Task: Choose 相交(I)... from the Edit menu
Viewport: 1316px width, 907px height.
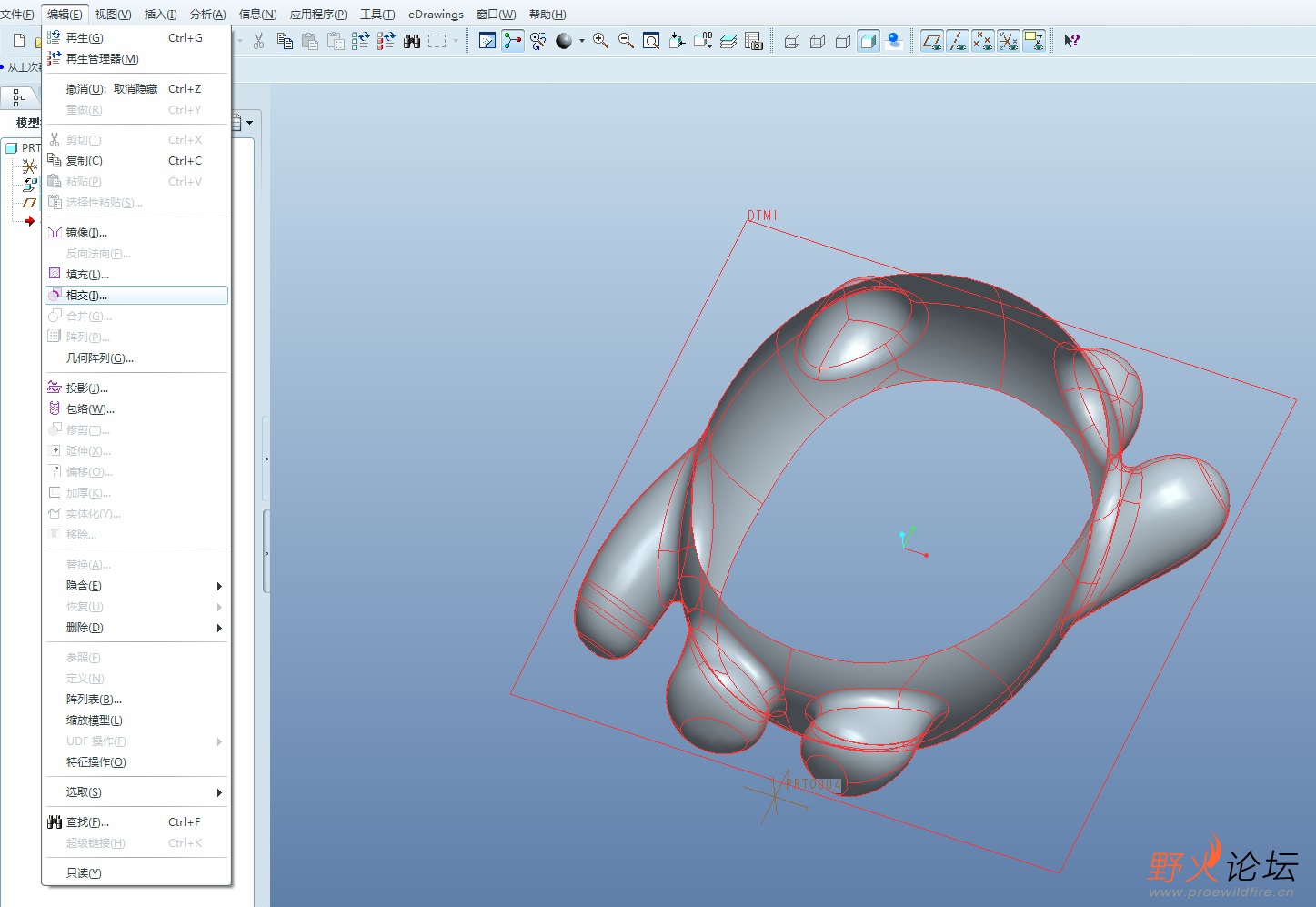Action: (136, 296)
